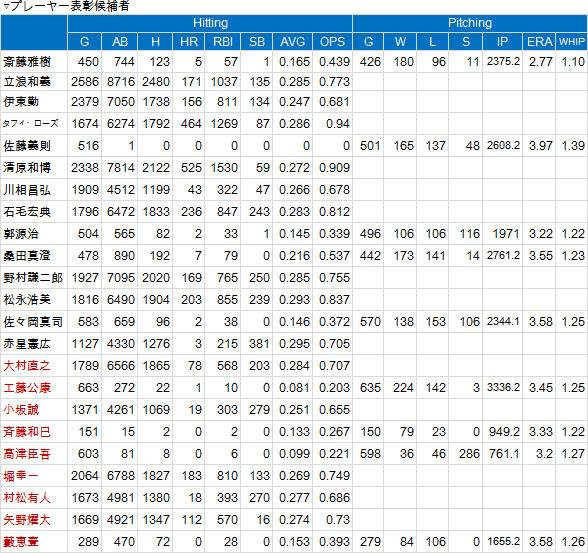Click player name 石毛宏典

[27, 212]
